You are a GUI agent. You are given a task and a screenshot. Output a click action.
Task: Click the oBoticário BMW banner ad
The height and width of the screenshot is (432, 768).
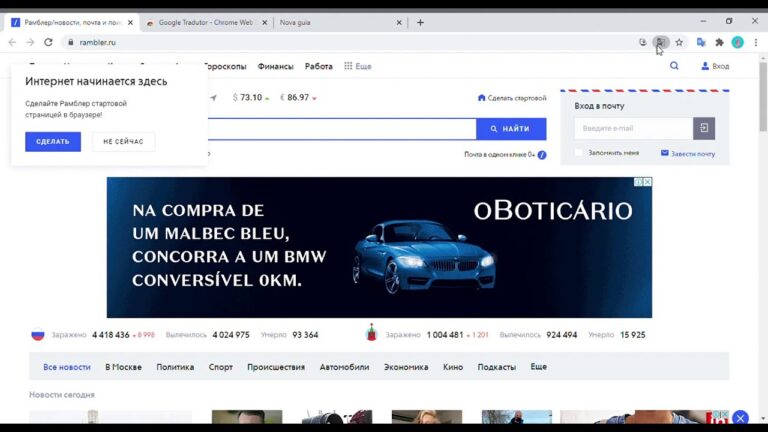point(379,247)
